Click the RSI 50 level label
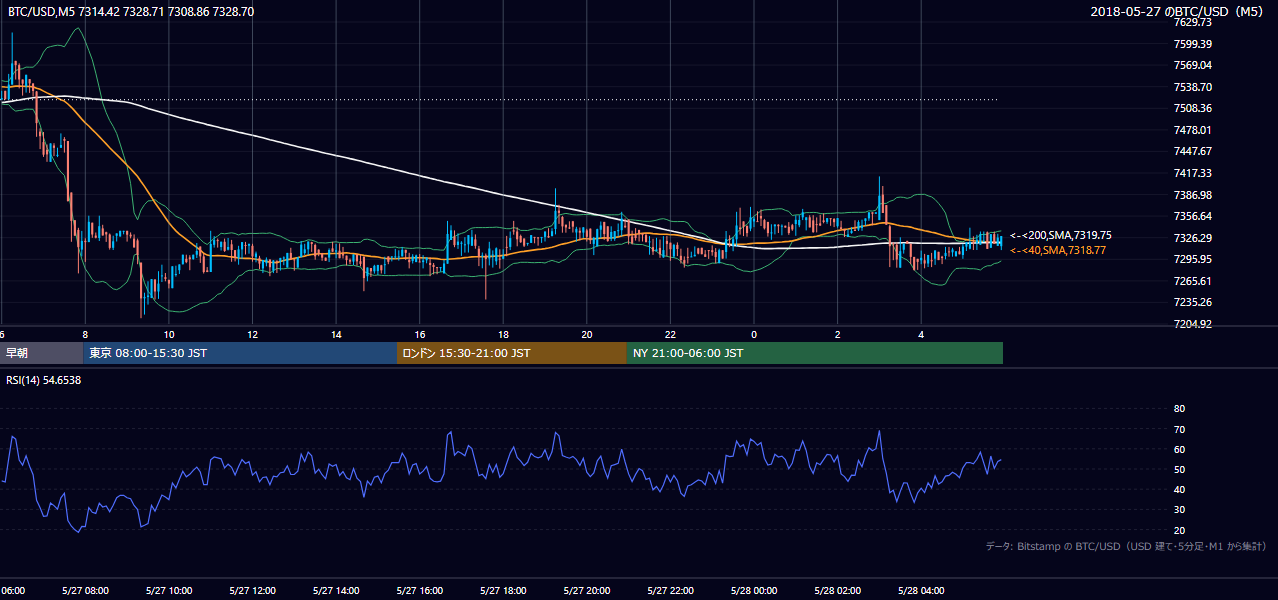Viewport: 1278px width, 600px height. coord(1179,469)
